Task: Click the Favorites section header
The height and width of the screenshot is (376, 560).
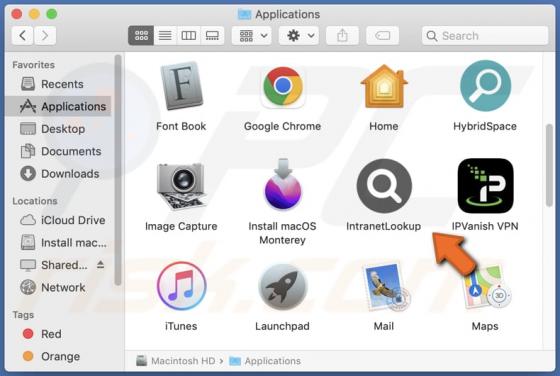Action: click(33, 65)
